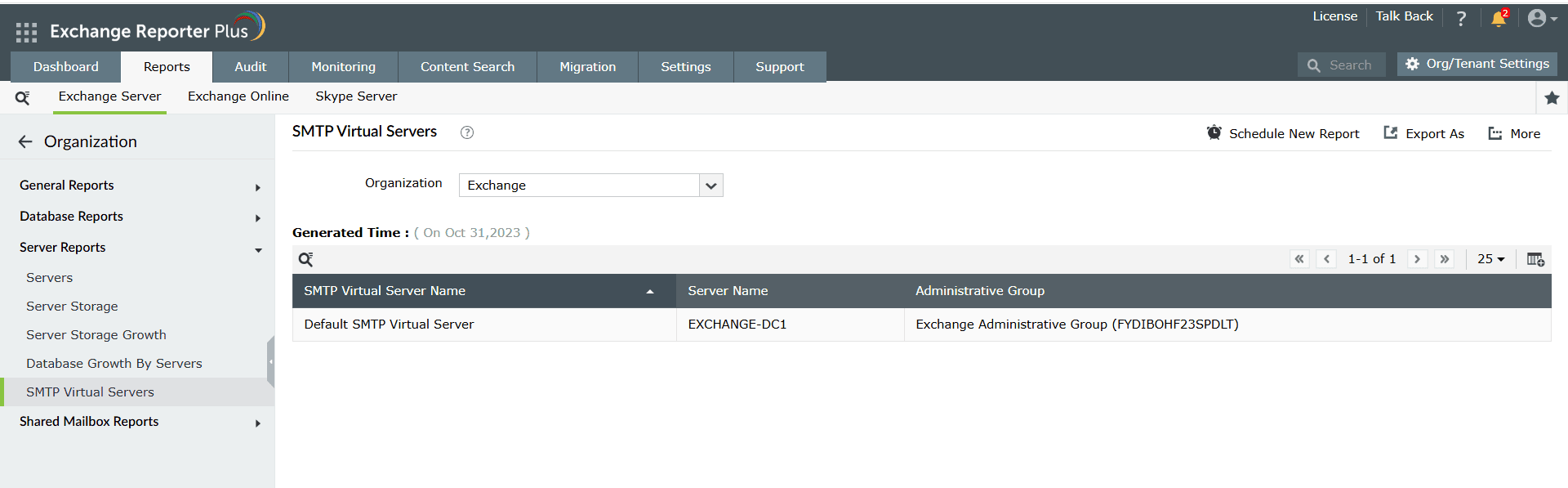Expand Shared Mailbox Reports section
Viewport: 1568px width, 488px height.
137,422
